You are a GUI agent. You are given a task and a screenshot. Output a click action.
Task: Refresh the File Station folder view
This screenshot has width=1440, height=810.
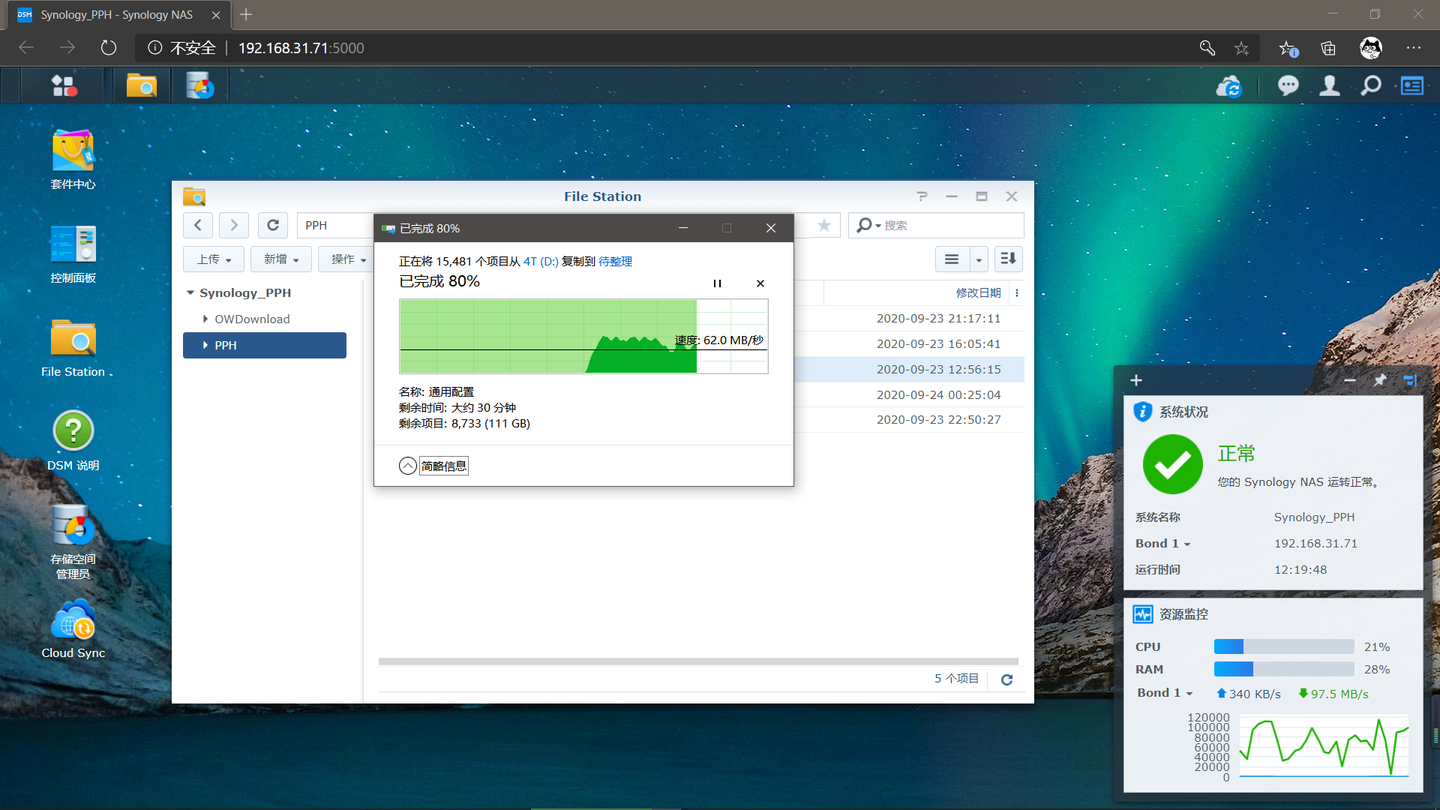(273, 225)
